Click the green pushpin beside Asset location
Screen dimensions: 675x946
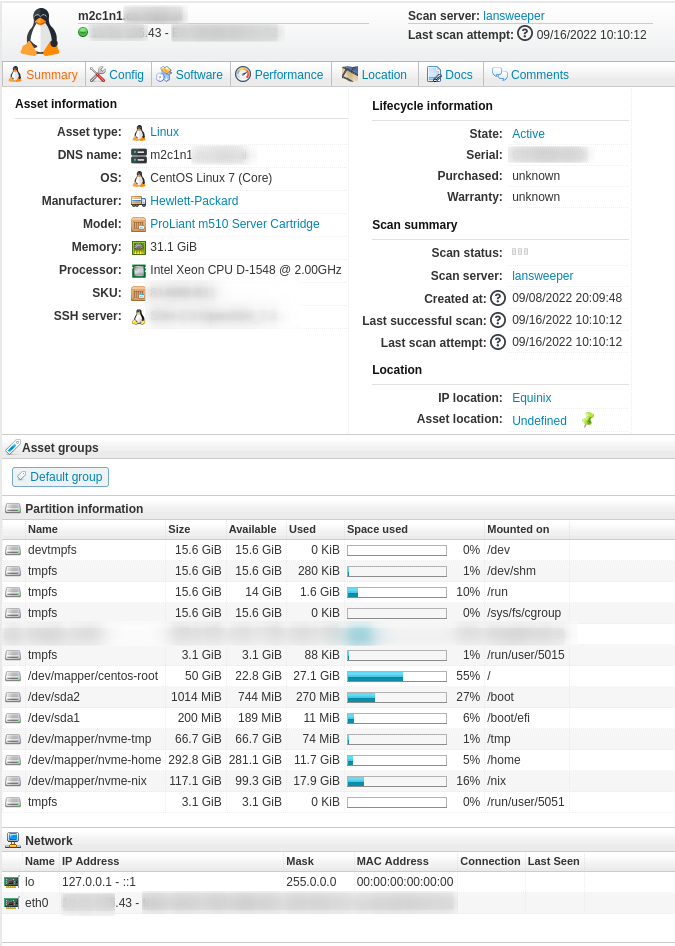588,420
